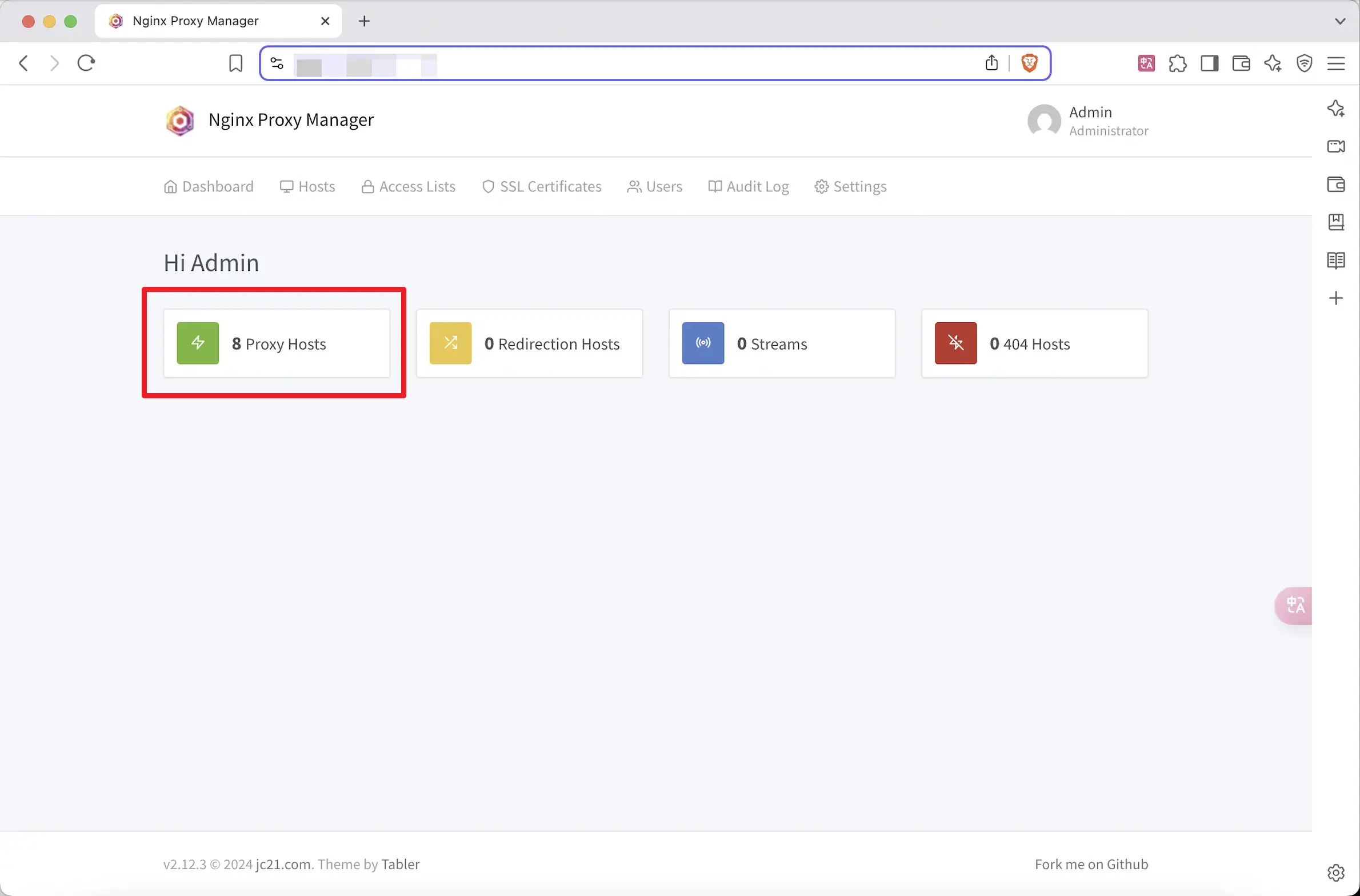1360x896 pixels.
Task: Open Brave Wallet icon in toolbar
Action: pos(1241,63)
